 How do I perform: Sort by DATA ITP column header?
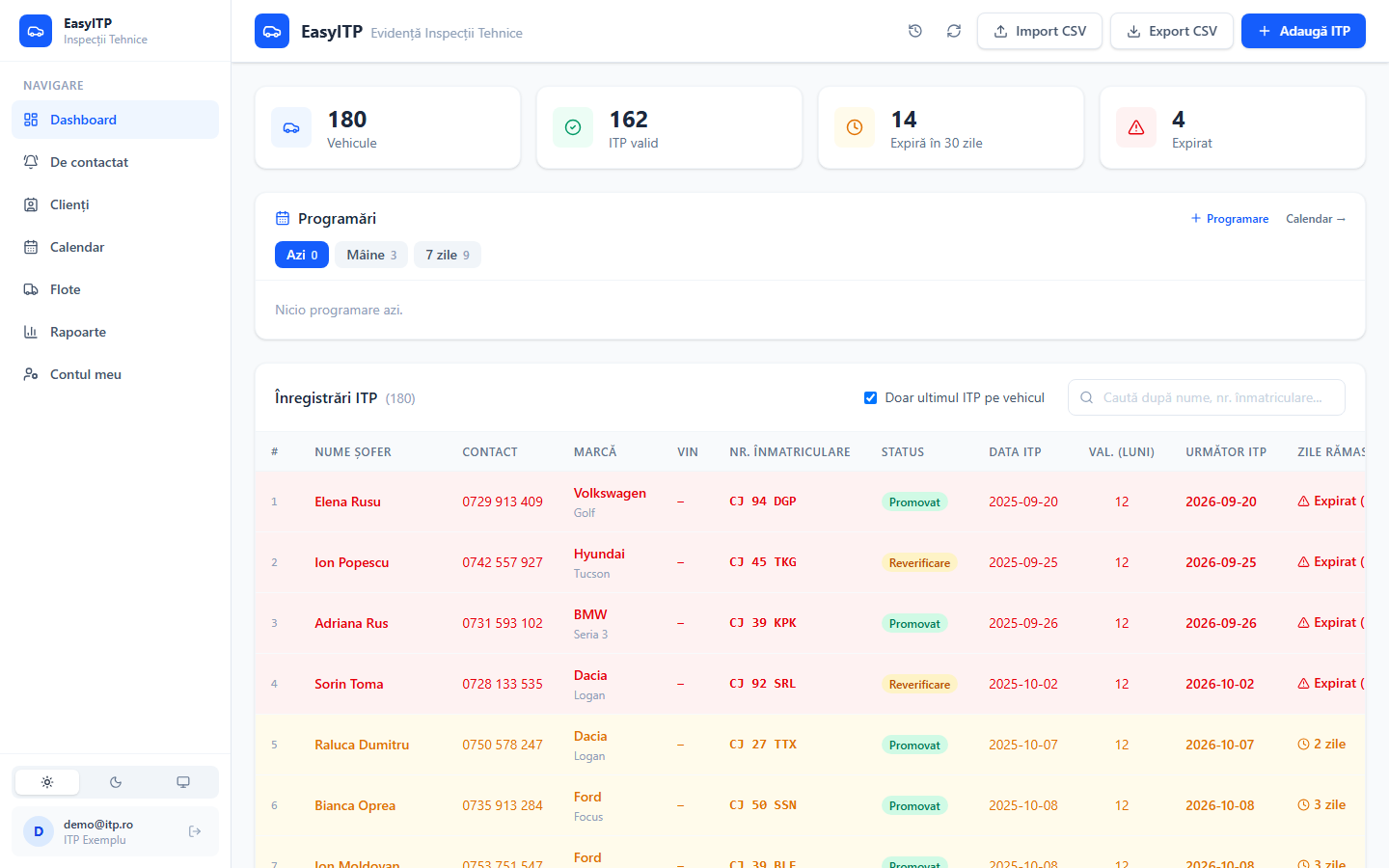click(x=1015, y=451)
